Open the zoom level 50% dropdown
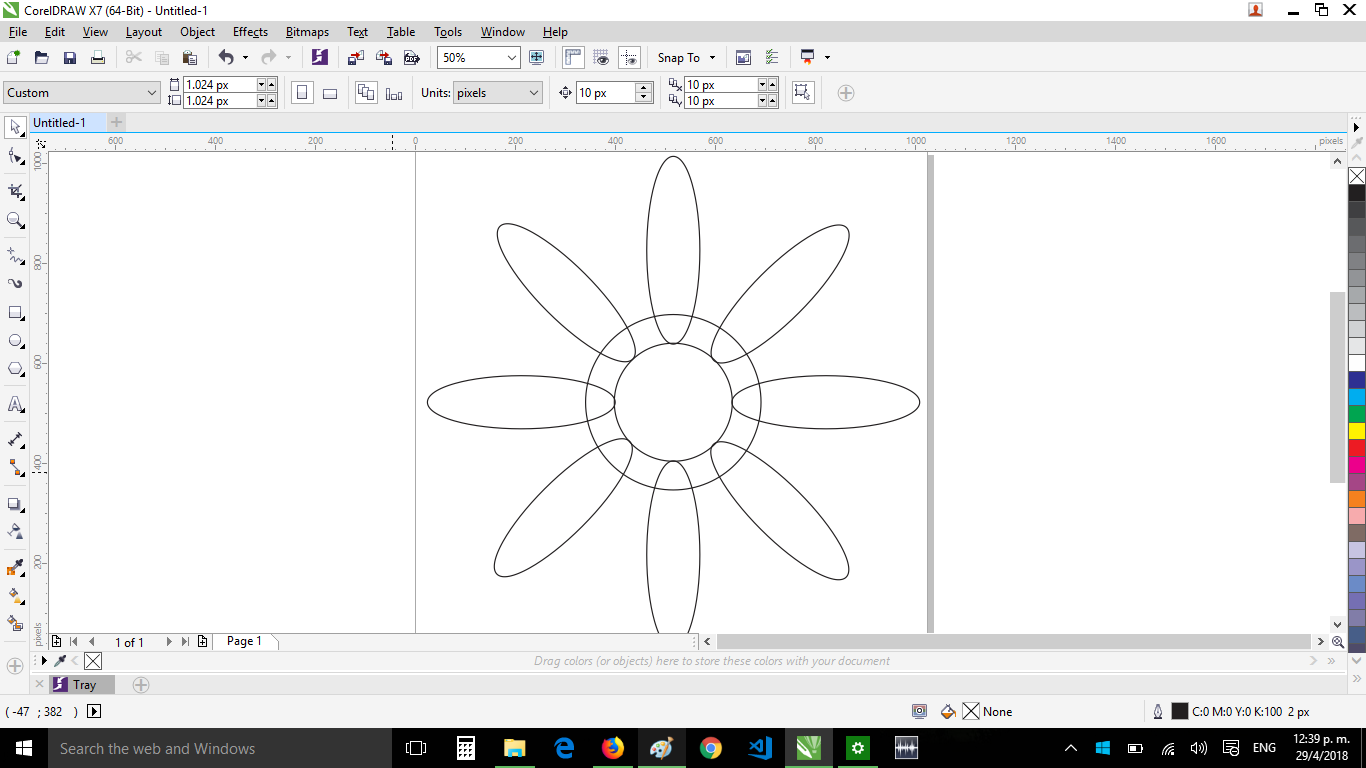 512,58
